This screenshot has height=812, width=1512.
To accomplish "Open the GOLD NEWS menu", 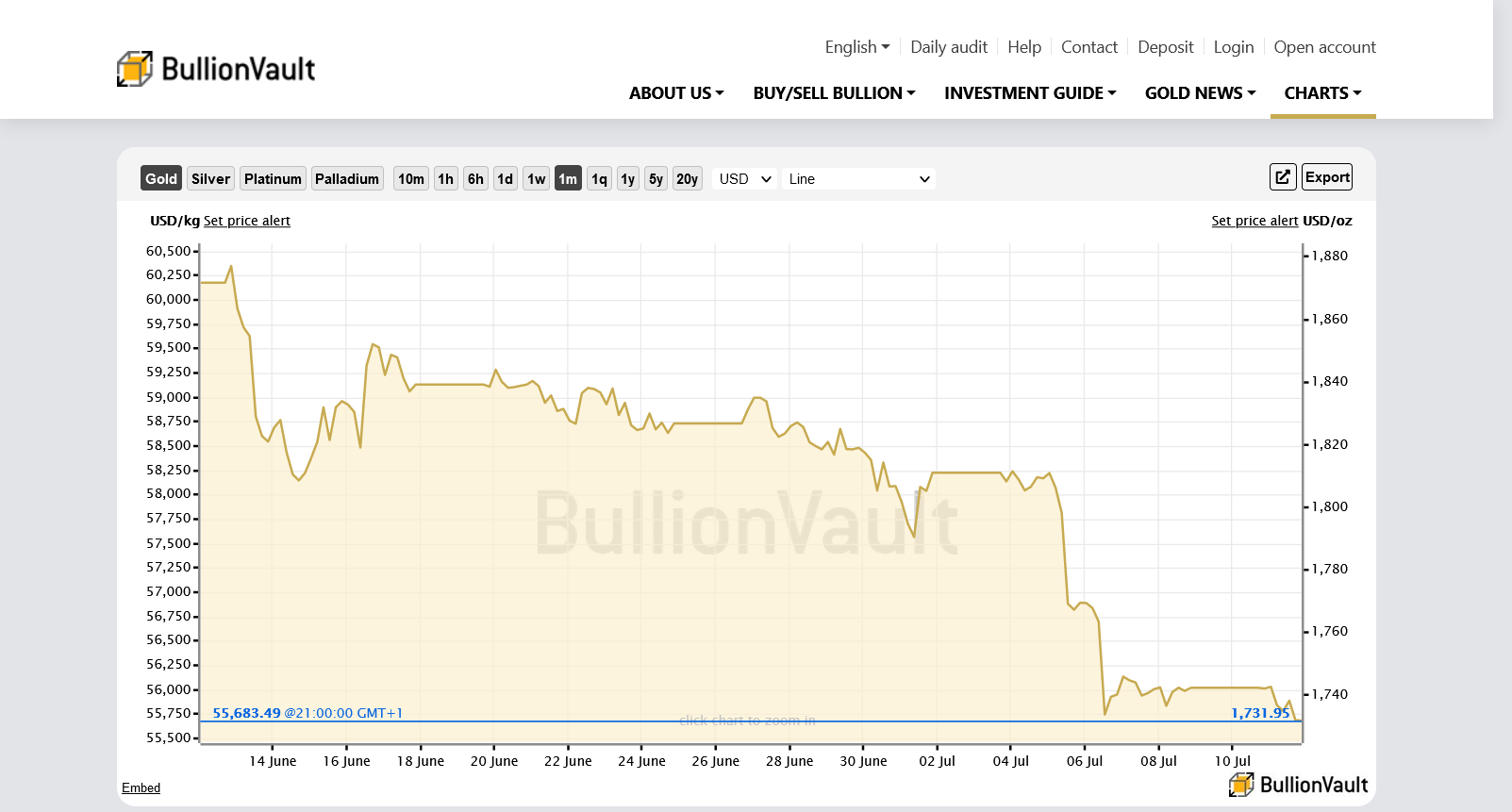I will click(1200, 93).
